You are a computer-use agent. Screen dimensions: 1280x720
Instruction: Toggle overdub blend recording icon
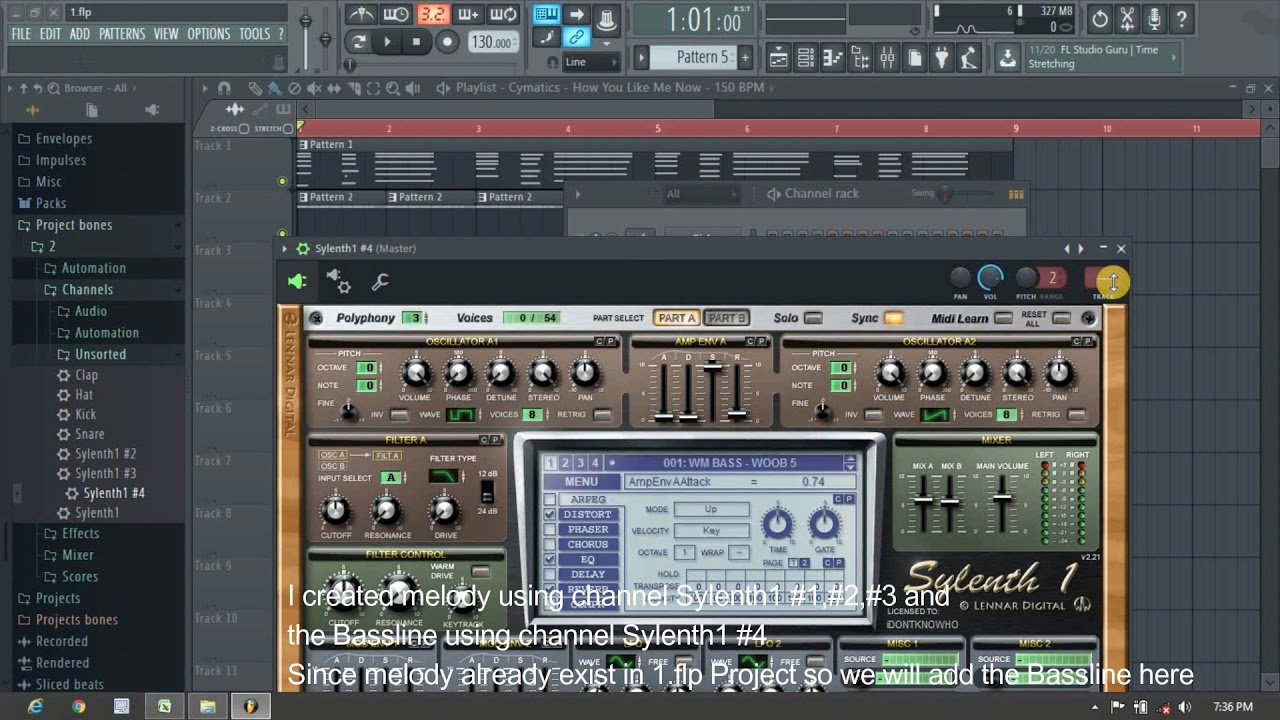(x=468, y=14)
